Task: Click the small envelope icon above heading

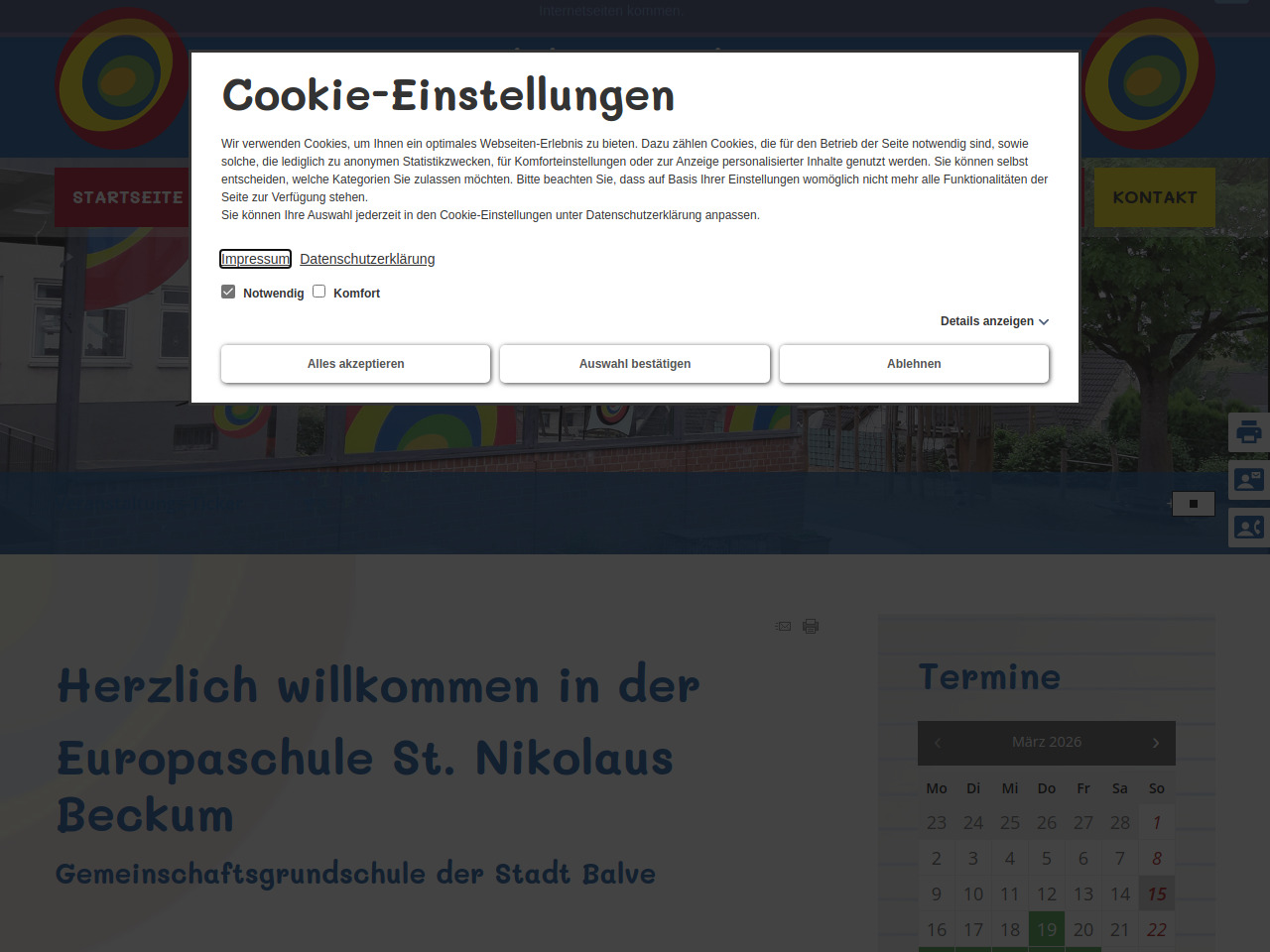Action: coord(784,626)
